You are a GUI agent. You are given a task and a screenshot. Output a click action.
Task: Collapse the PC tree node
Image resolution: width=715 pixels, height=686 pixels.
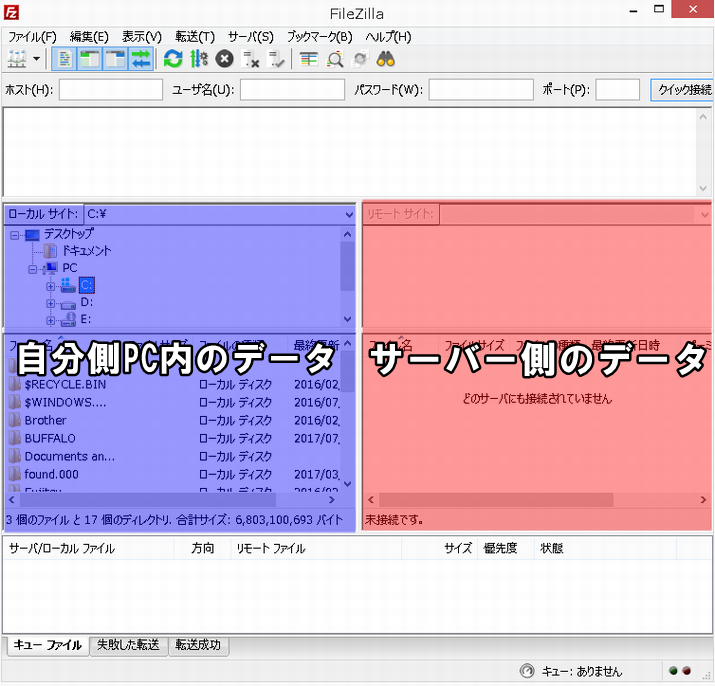click(x=32, y=269)
